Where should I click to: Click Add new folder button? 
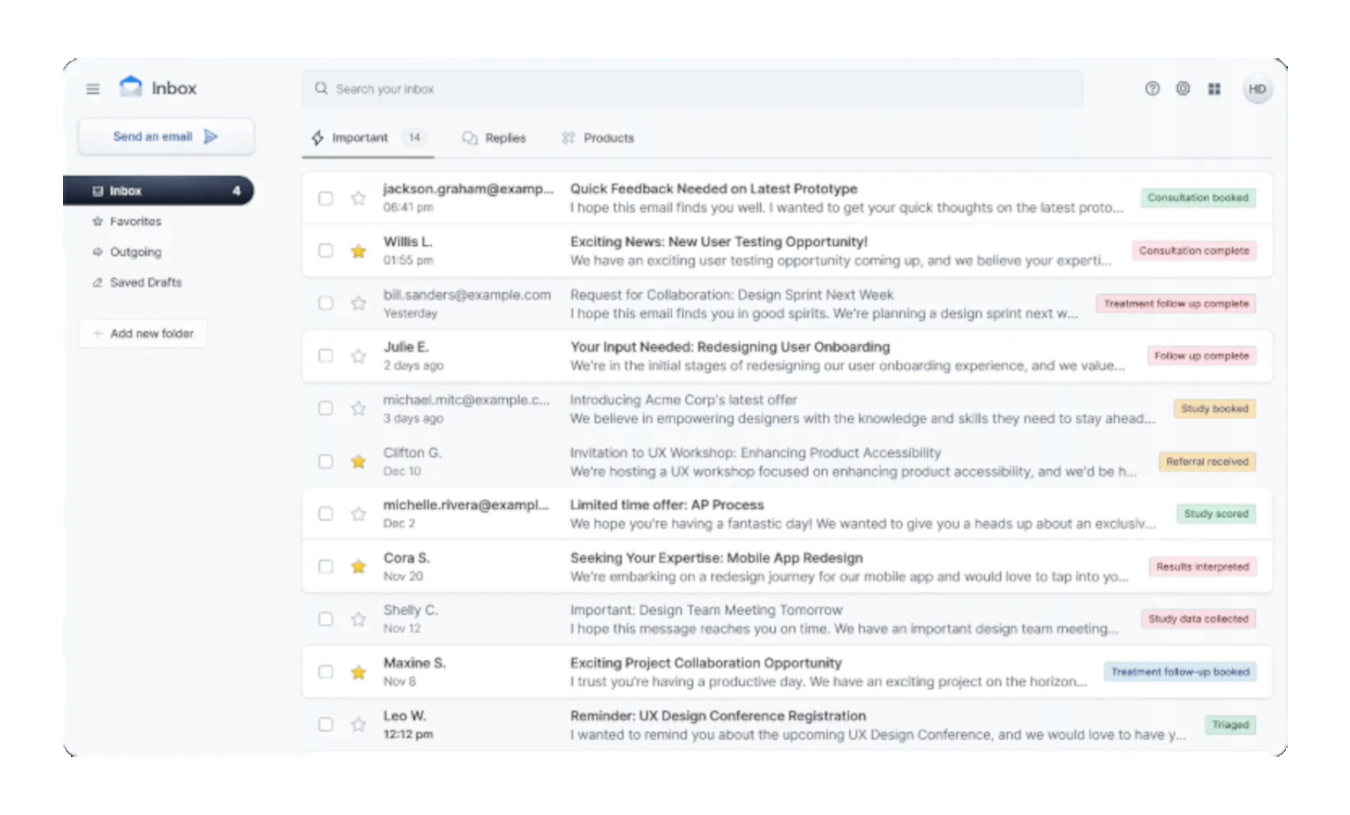coord(143,334)
